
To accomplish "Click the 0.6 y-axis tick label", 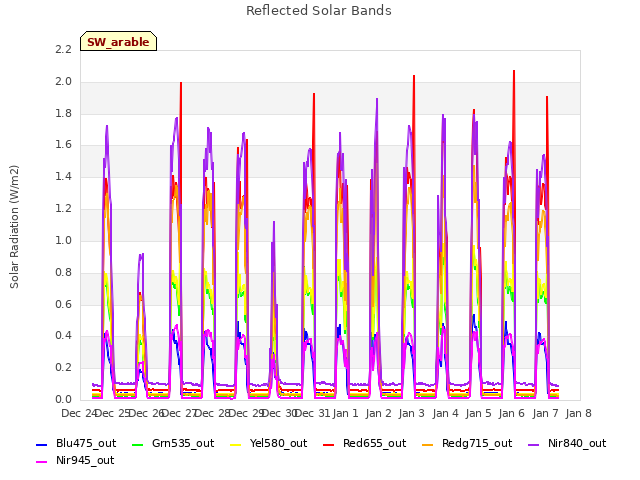I will 63,304.
